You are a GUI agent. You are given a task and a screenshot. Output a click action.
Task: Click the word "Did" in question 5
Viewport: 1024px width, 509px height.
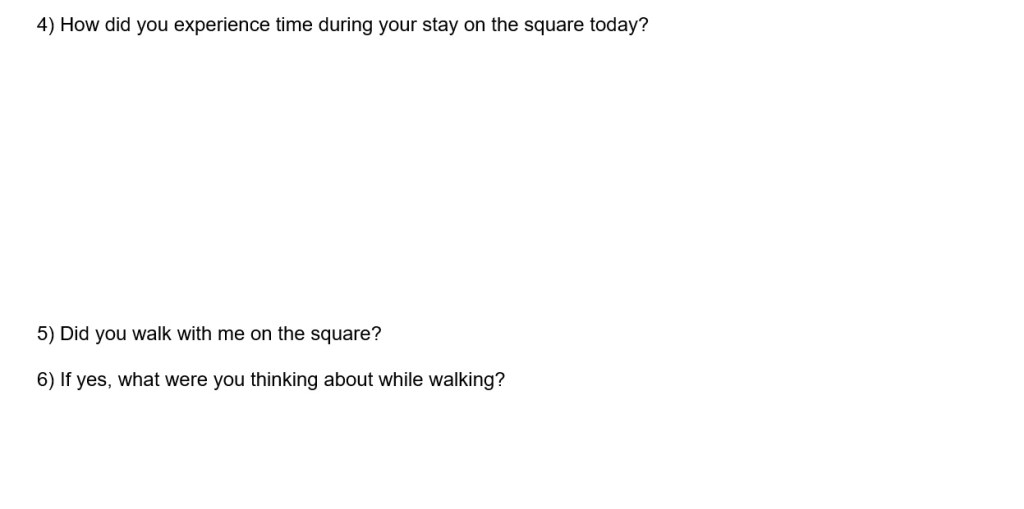coord(75,334)
